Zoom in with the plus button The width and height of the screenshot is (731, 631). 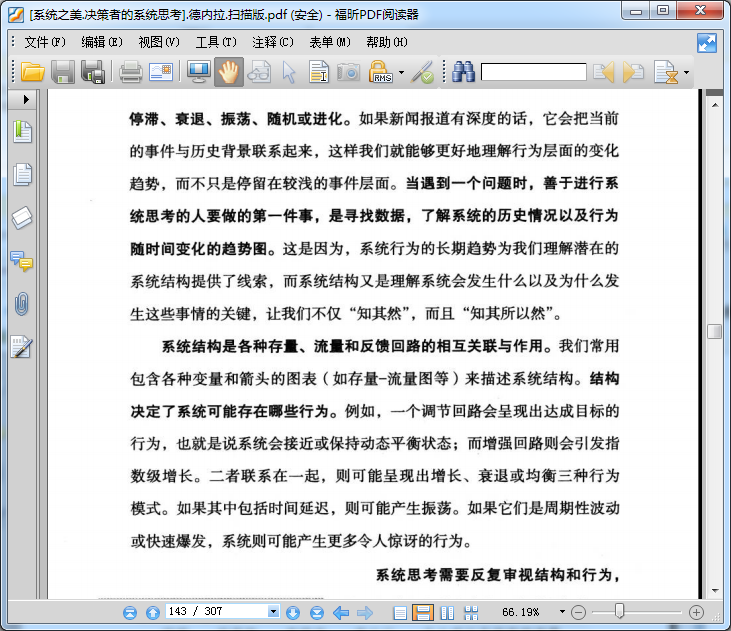696,612
